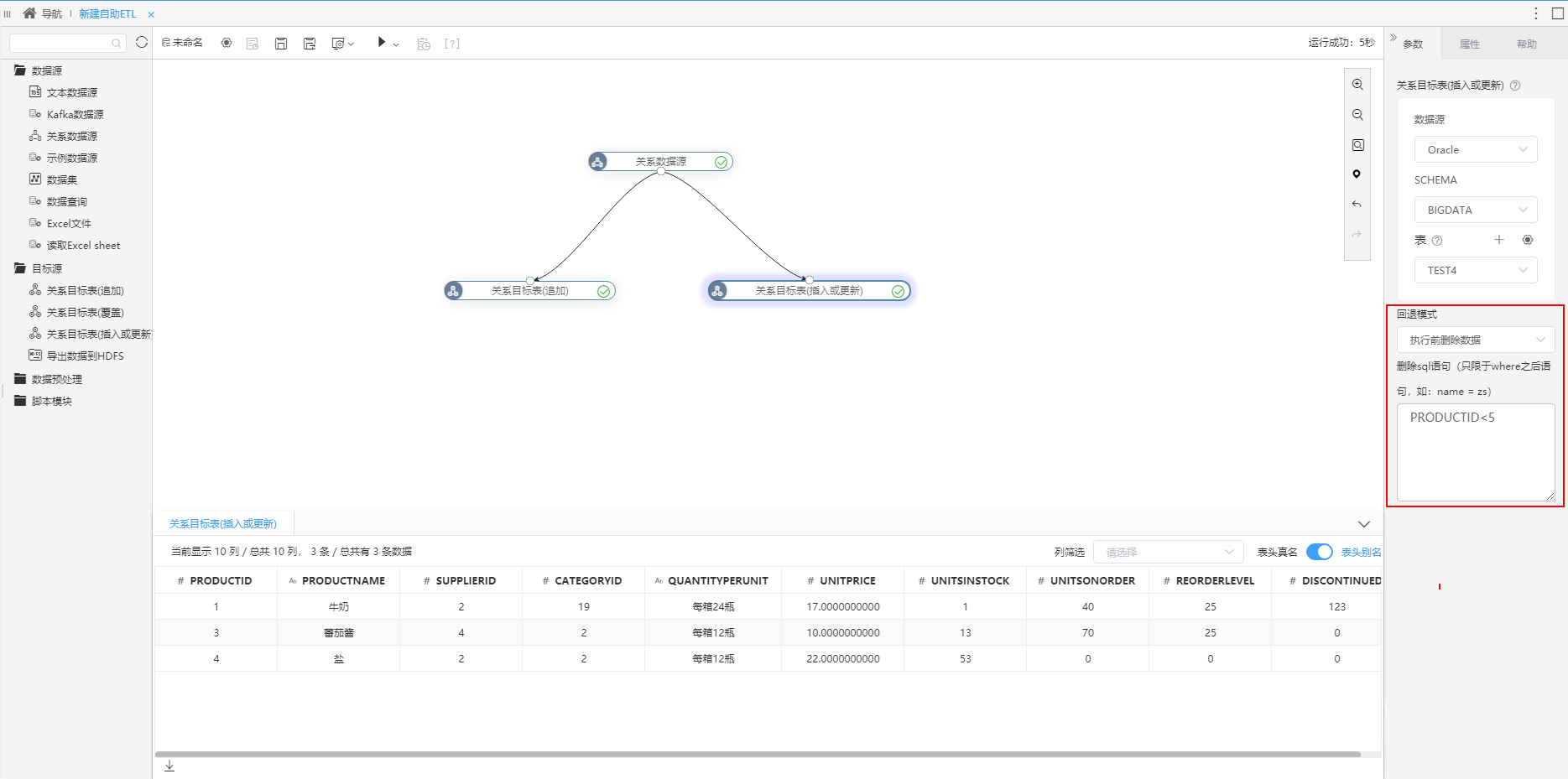Click the target icon beside the table plus

(x=1528, y=240)
